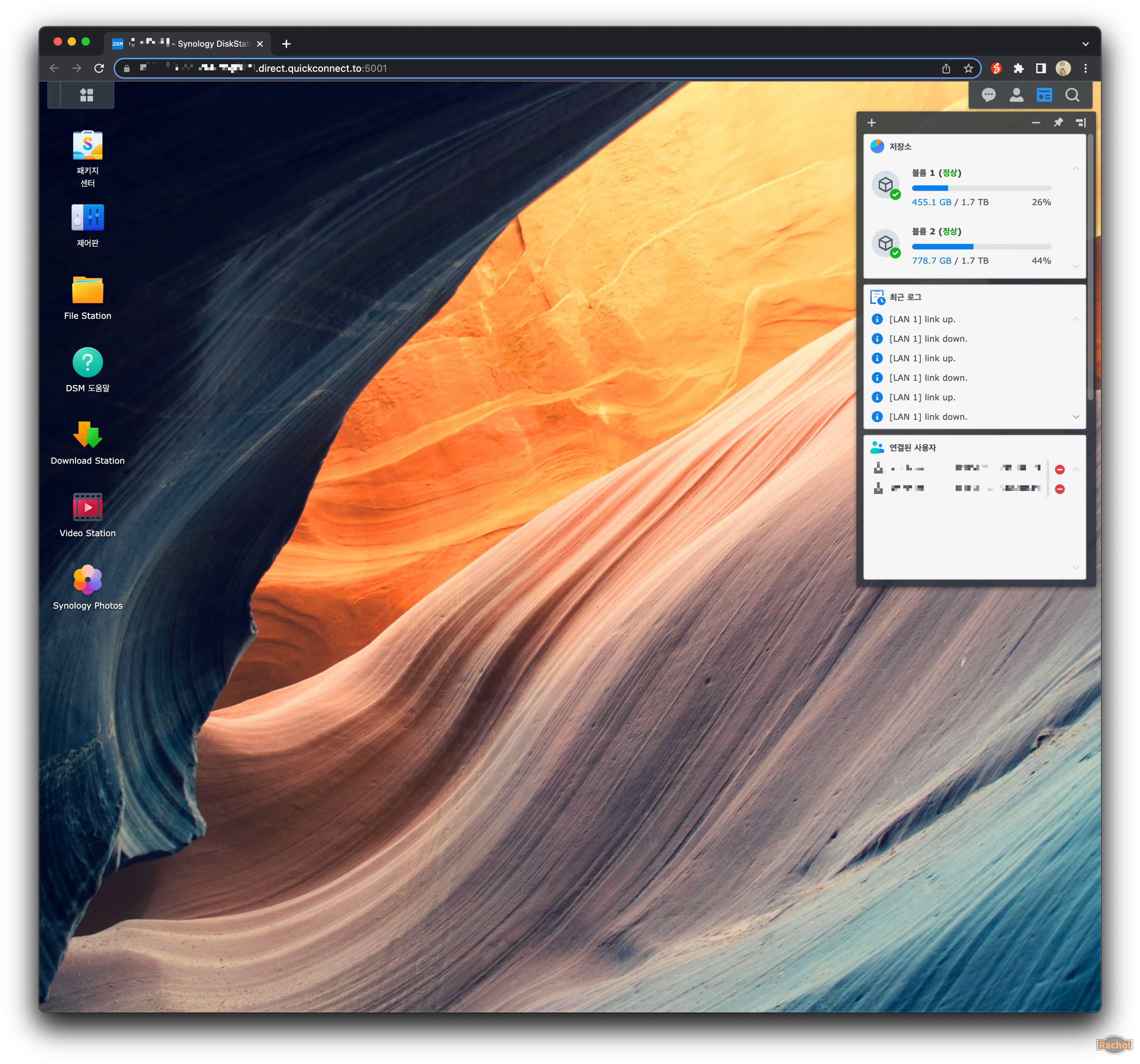Click the 저장소 widget title
Viewport: 1140px width, 1064px height.
pyautogui.click(x=900, y=147)
